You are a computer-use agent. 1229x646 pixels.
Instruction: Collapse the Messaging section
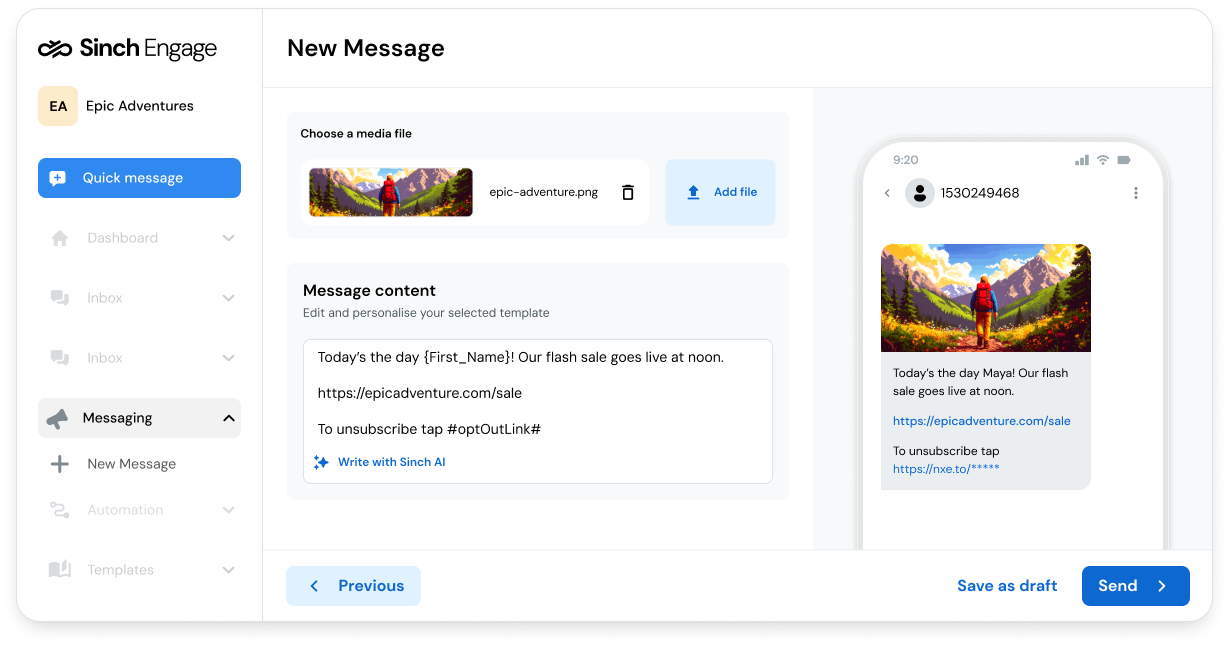coord(228,417)
